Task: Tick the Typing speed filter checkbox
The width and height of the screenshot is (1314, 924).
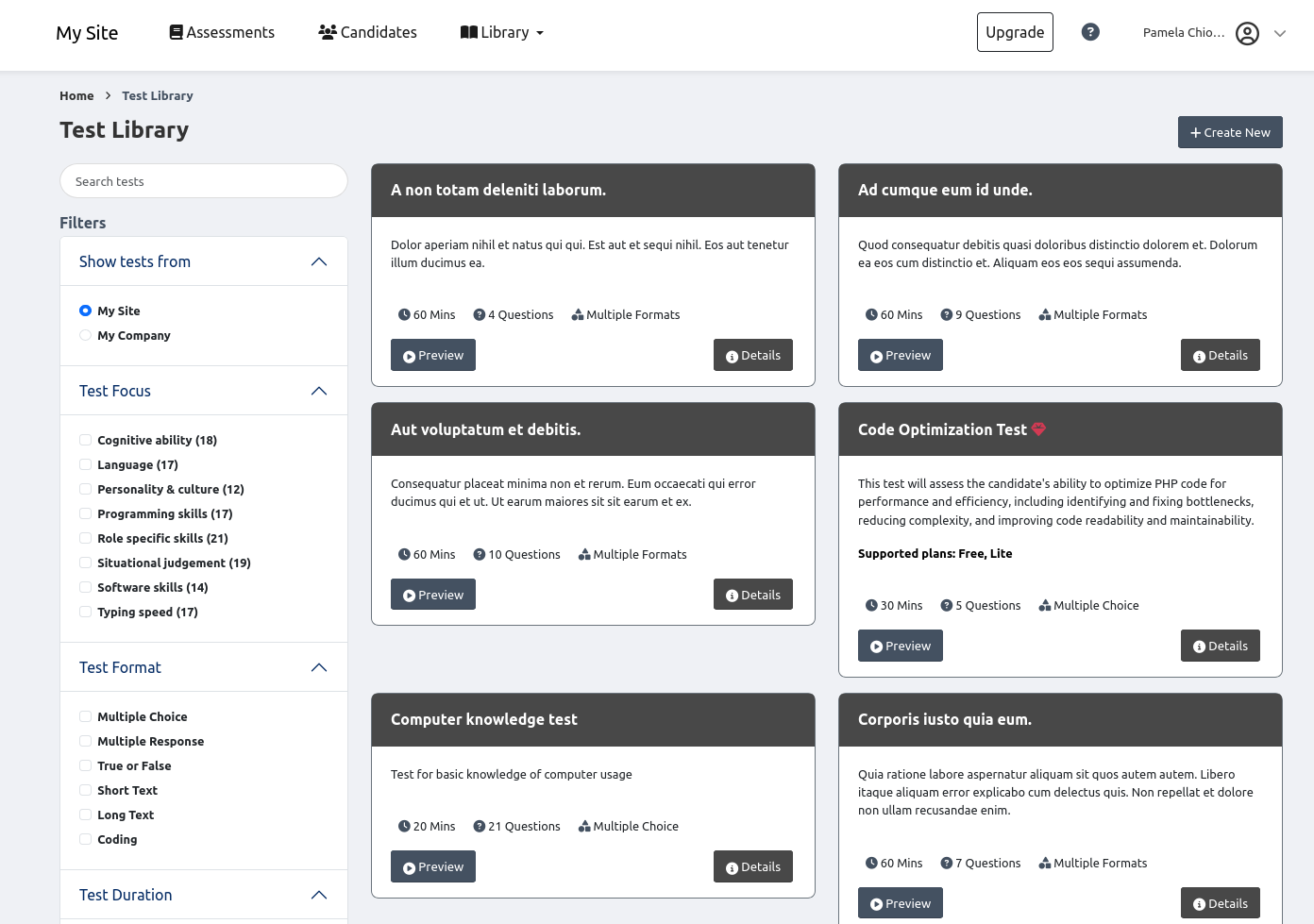Action: pos(86,613)
